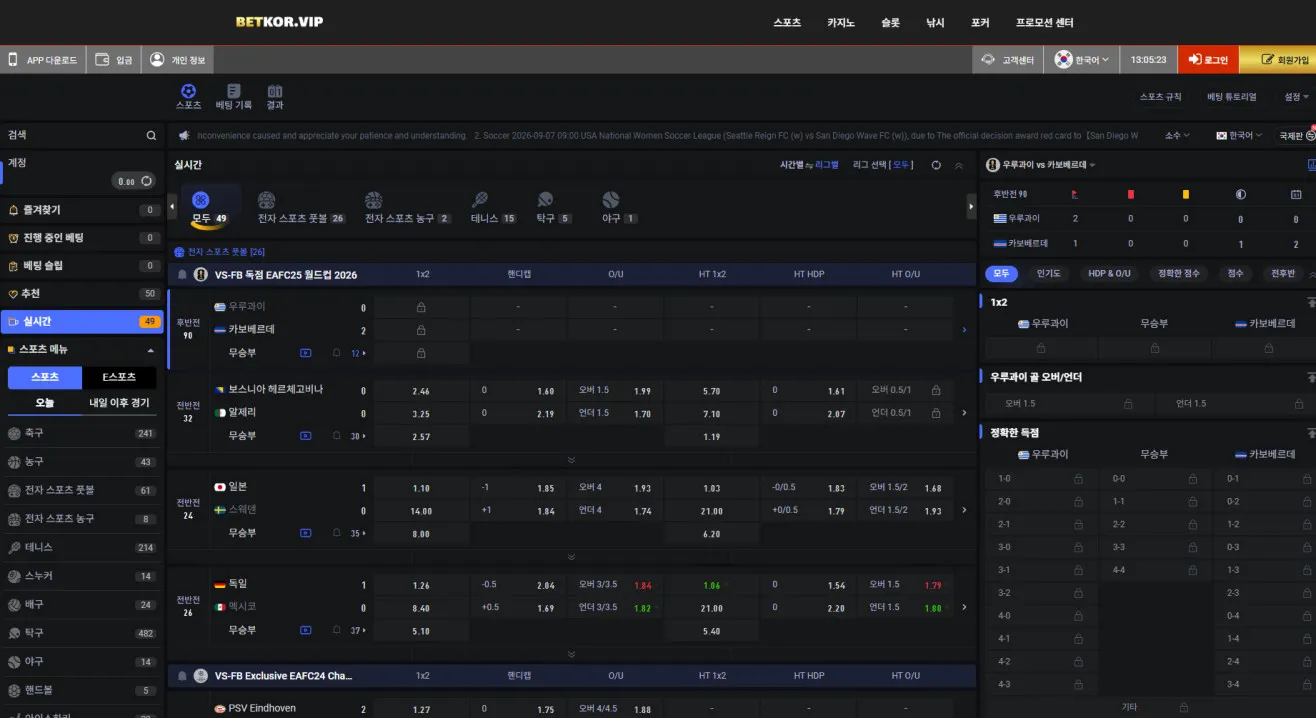Select 야구 category icon in 실시간

611,200
